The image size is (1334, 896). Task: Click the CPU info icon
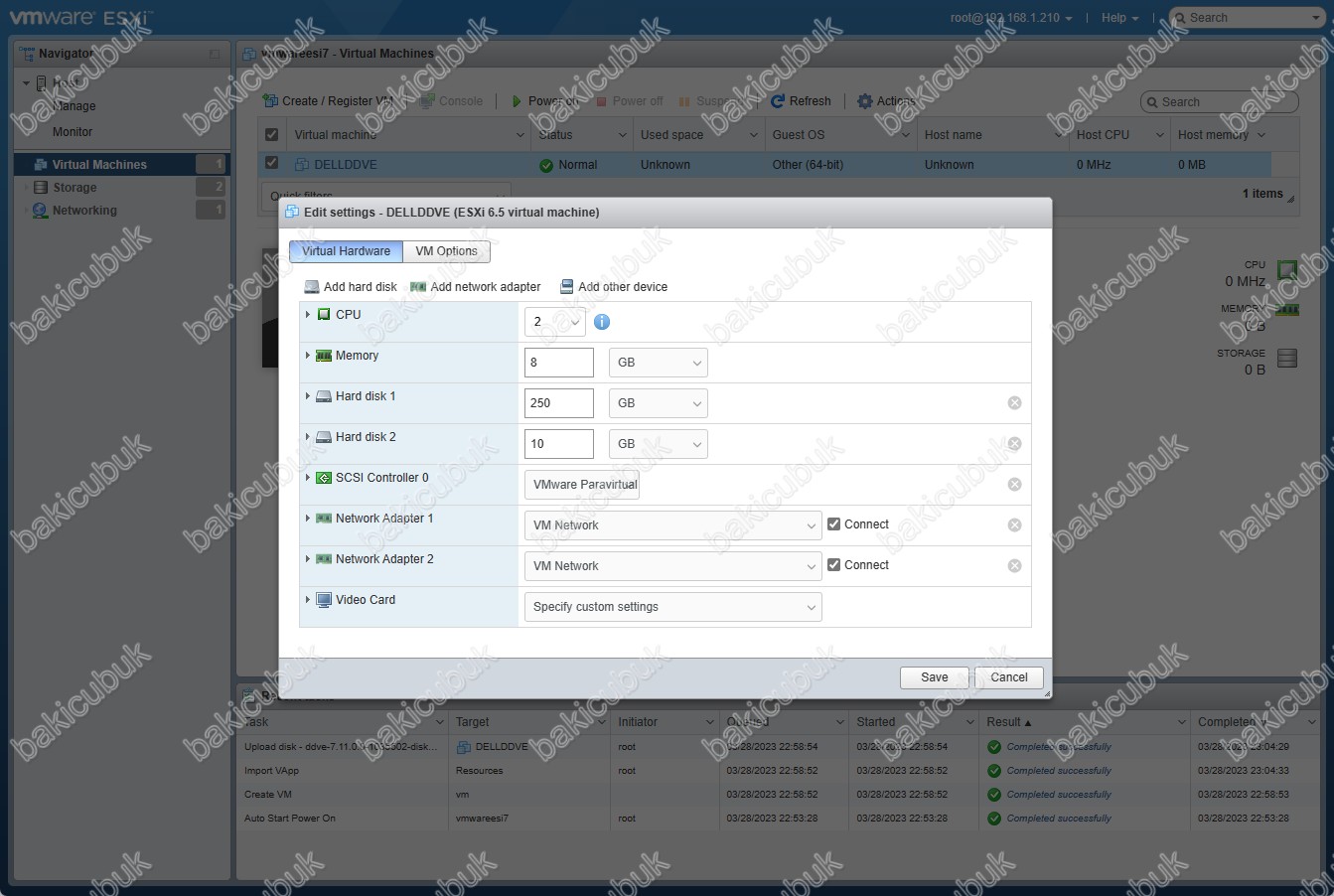tap(601, 322)
